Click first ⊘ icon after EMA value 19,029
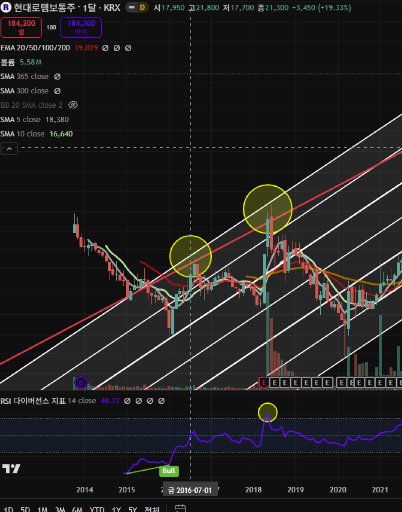The width and height of the screenshot is (402, 512). pyautogui.click(x=105, y=48)
